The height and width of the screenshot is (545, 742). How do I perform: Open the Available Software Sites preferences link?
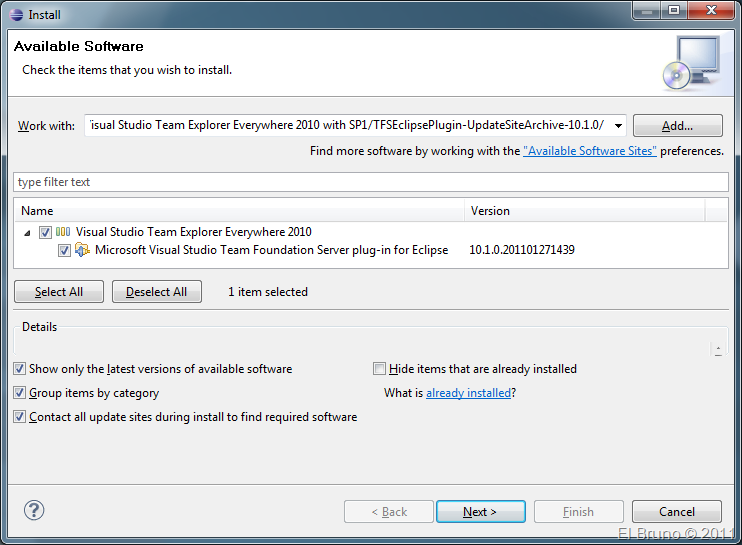(590, 151)
